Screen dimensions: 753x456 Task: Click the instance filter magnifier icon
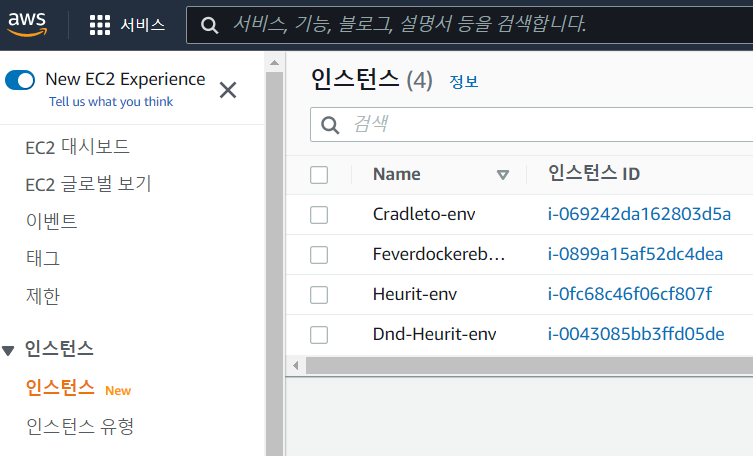(x=330, y=125)
